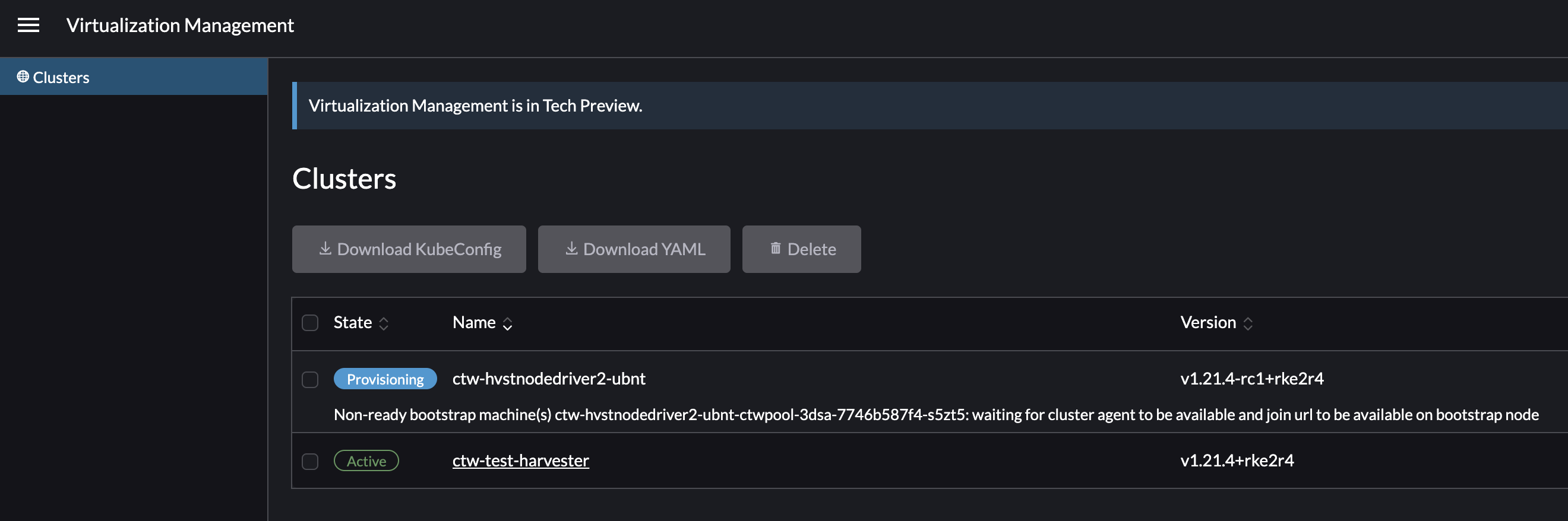Click the Download YAML button
The height and width of the screenshot is (521, 1568).
pyautogui.click(x=634, y=249)
